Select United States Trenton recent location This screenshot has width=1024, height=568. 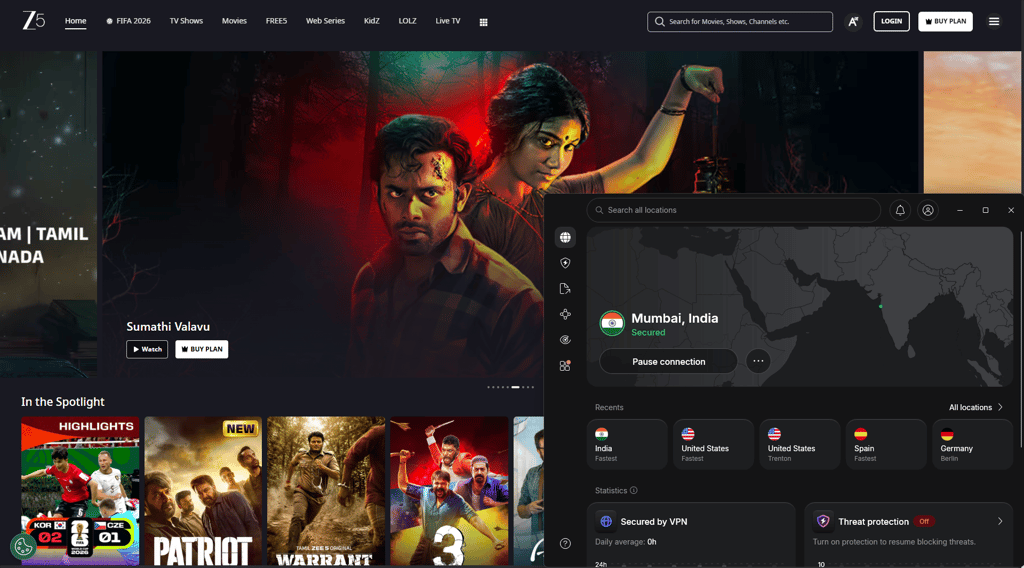pyautogui.click(x=799, y=445)
